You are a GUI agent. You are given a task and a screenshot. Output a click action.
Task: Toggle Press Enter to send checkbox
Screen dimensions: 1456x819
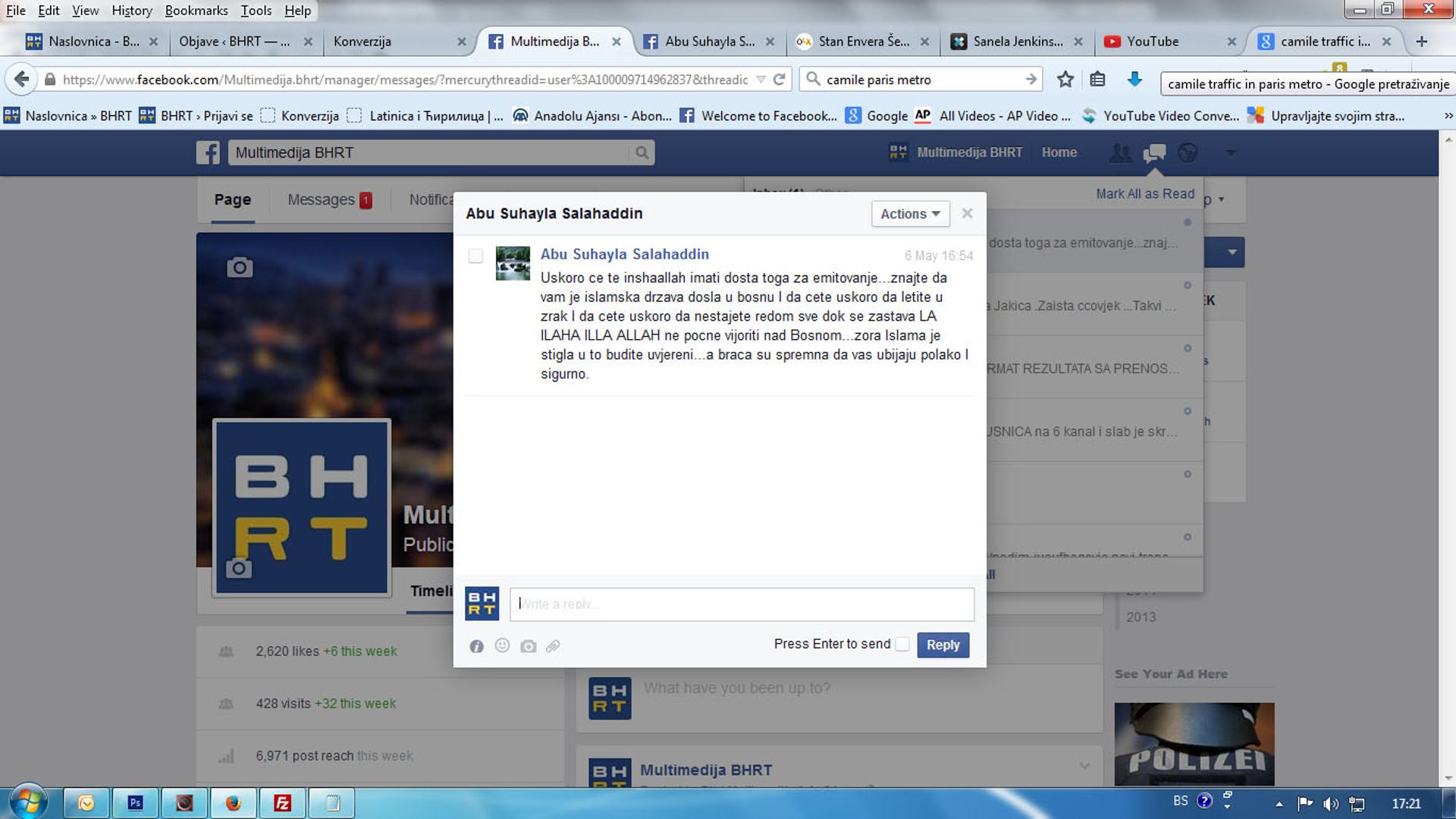coord(902,644)
